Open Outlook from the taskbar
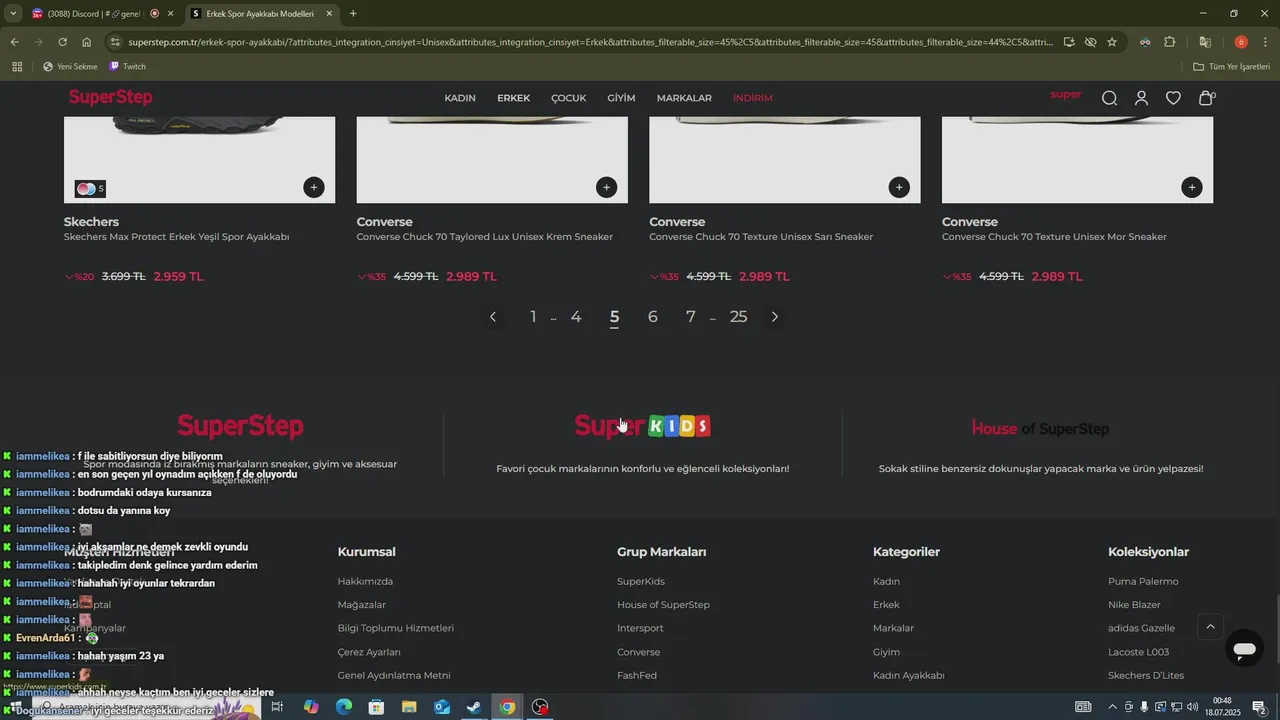Screen dimensions: 1280x720 442,707
